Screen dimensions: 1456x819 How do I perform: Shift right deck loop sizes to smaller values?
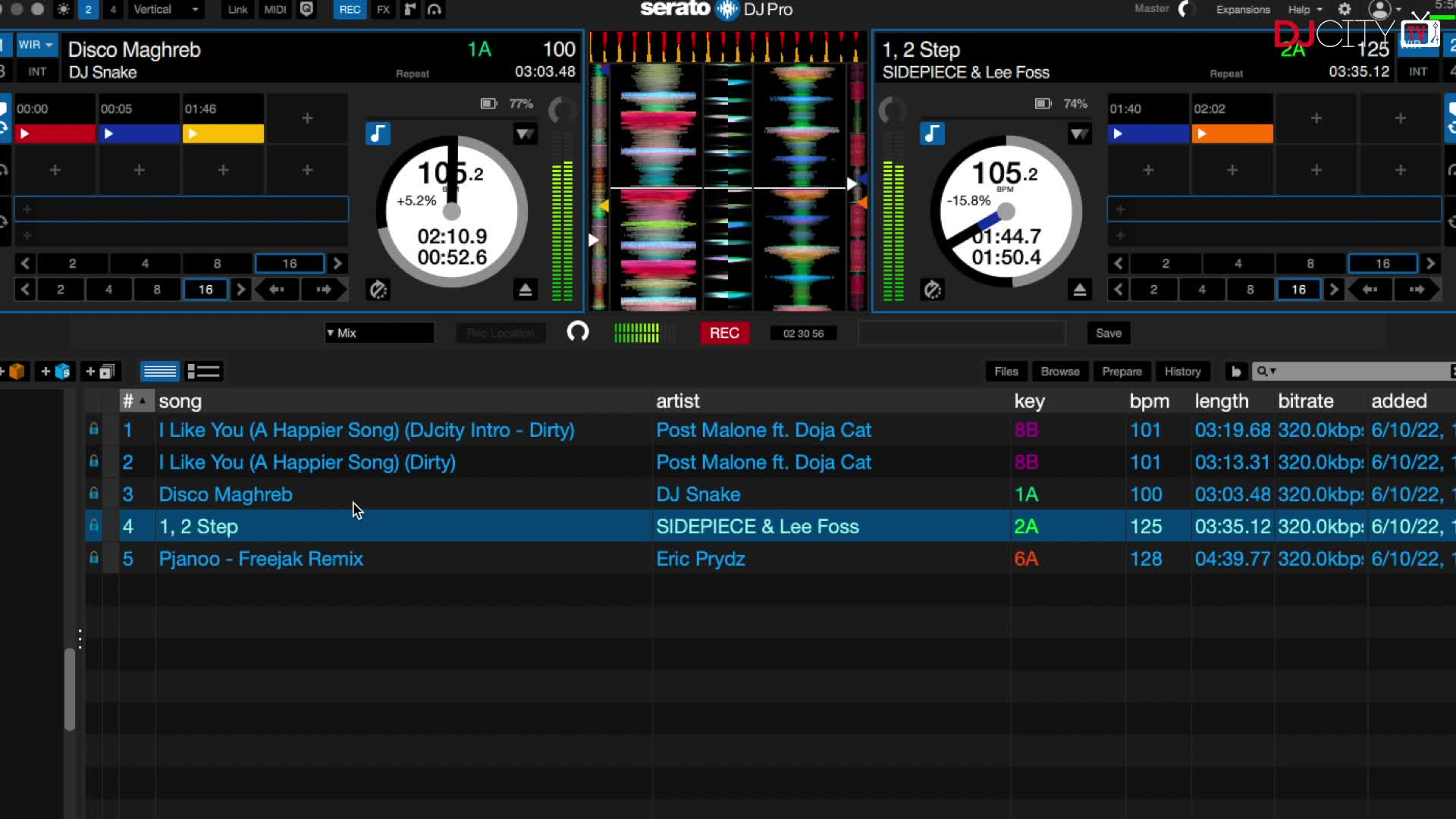(x=1119, y=264)
